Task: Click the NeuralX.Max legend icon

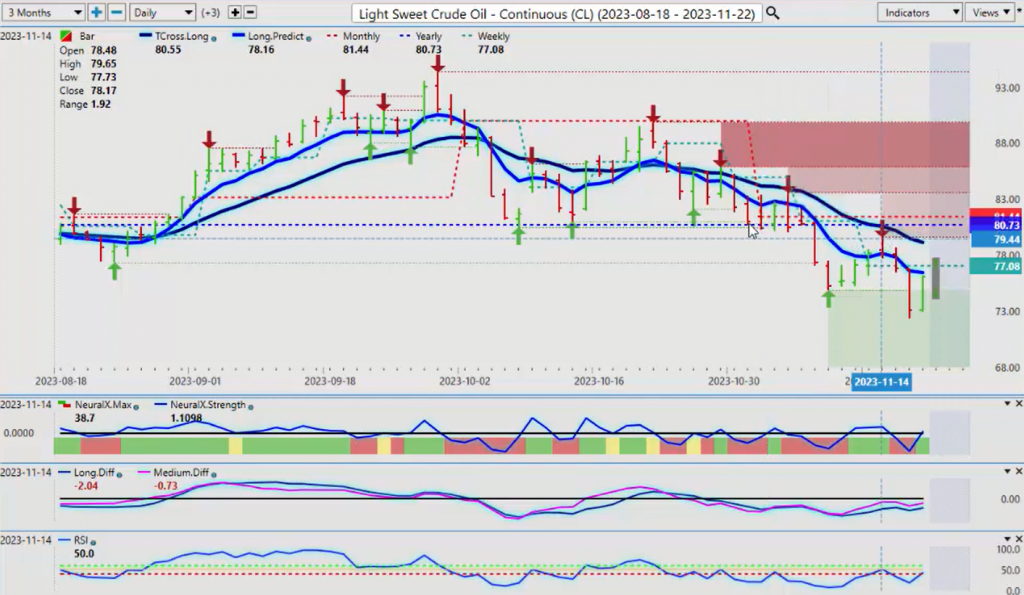Action: 67,405
